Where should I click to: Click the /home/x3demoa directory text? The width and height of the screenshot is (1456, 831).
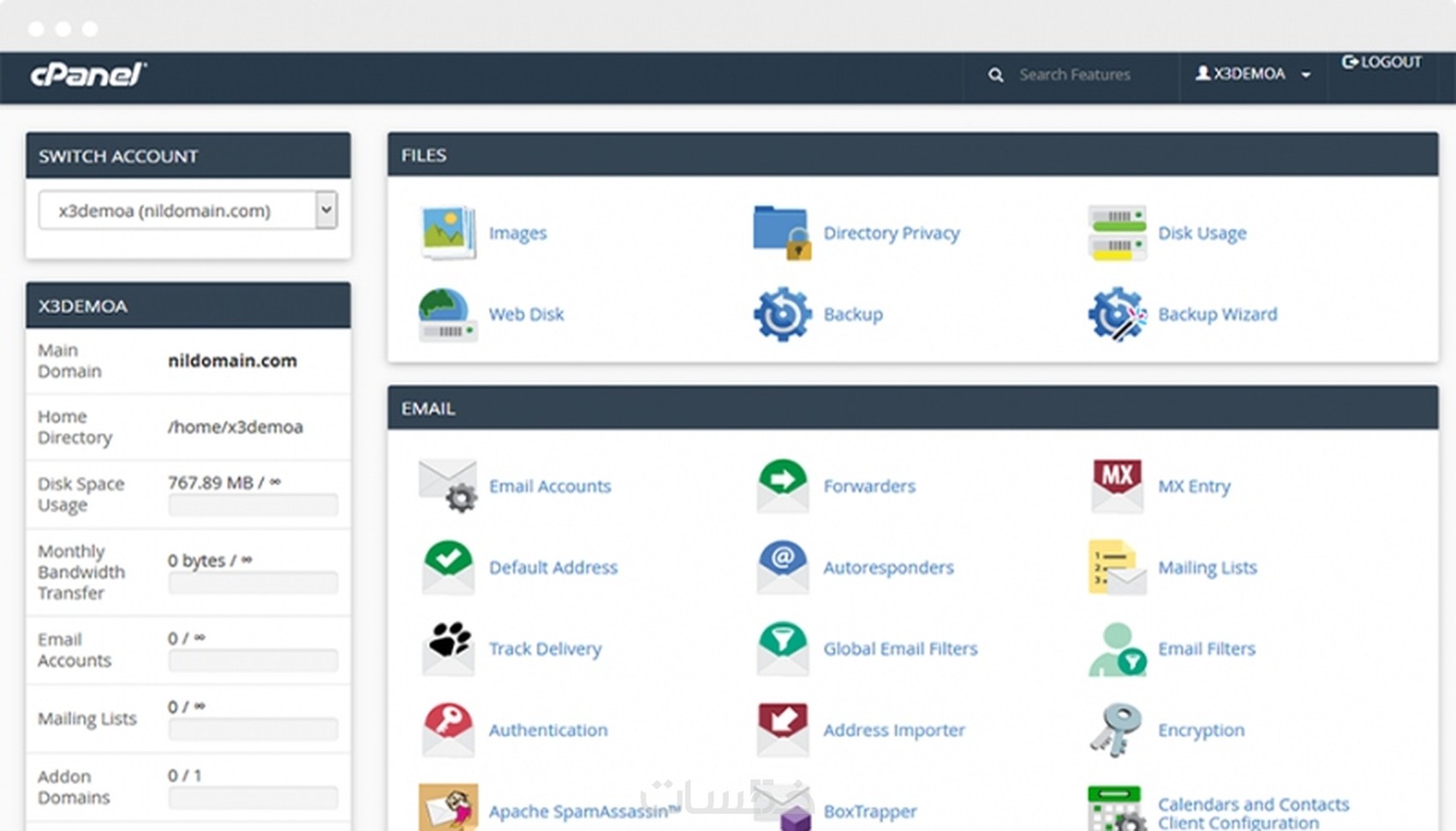pyautogui.click(x=236, y=427)
